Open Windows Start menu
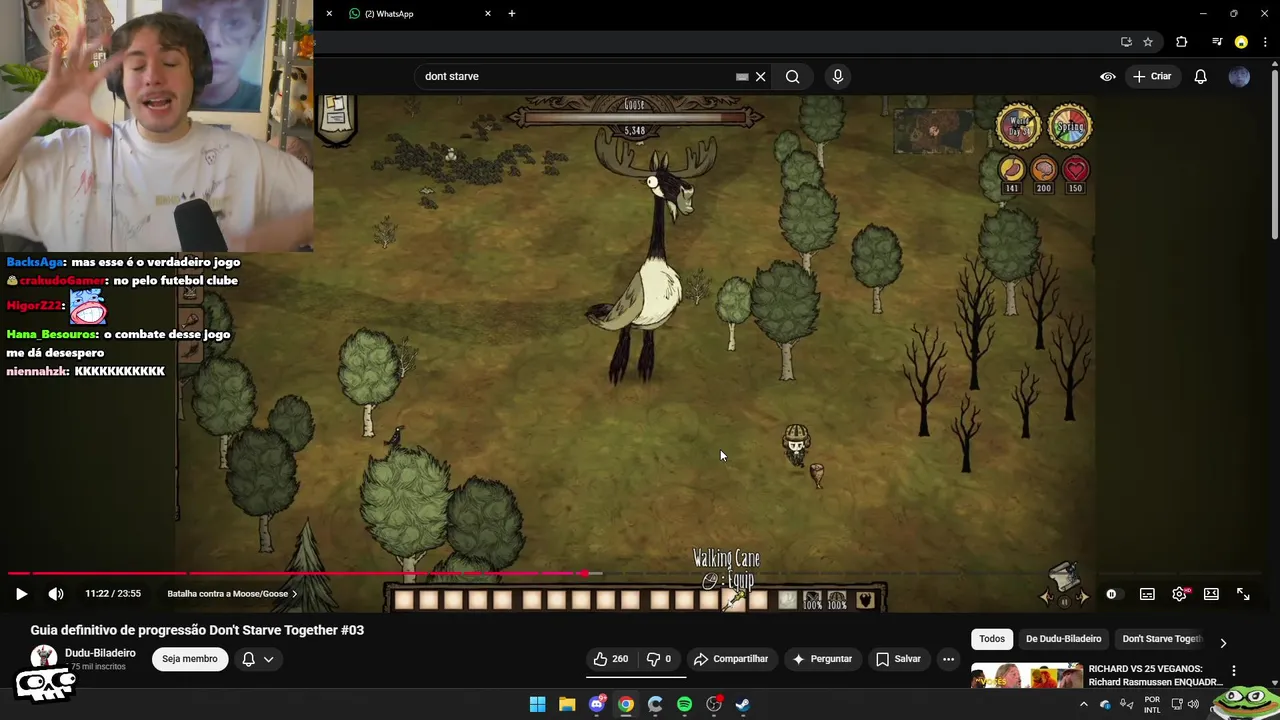The width and height of the screenshot is (1280, 720). 537,704
